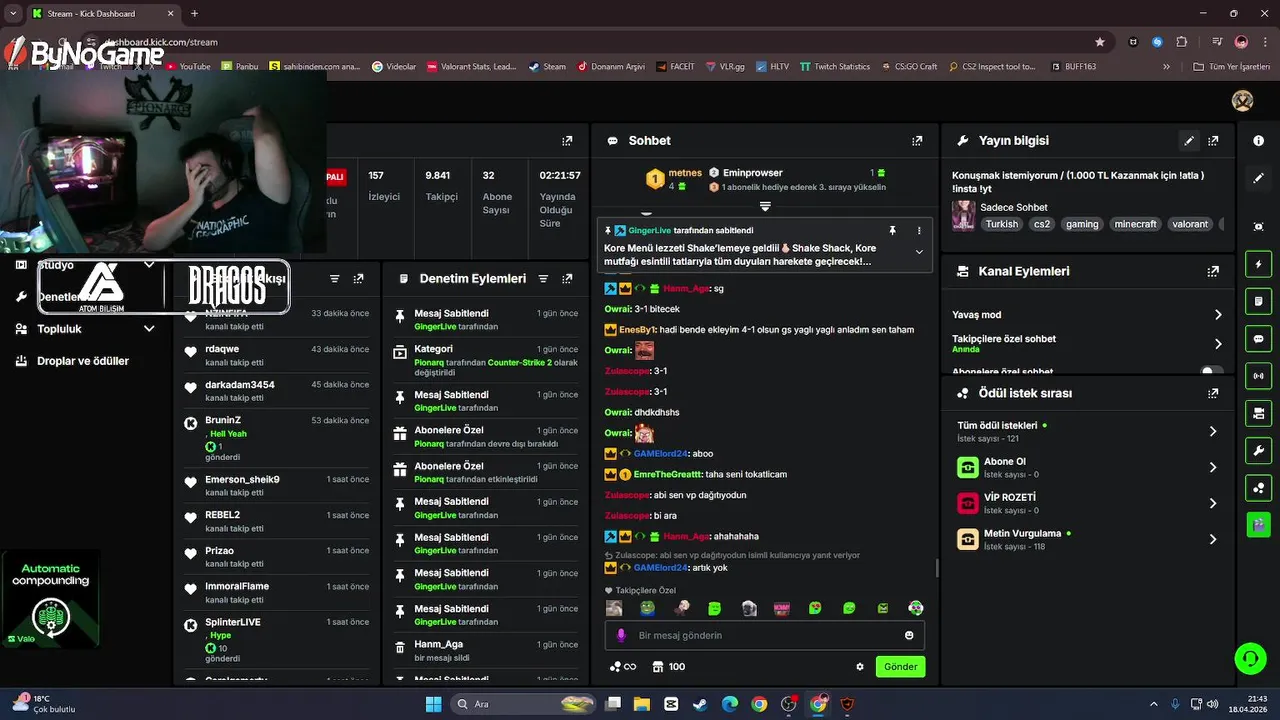Screen dimensions: 1280x720
Task: Pop out the stream statistics panel
Action: click(x=567, y=141)
